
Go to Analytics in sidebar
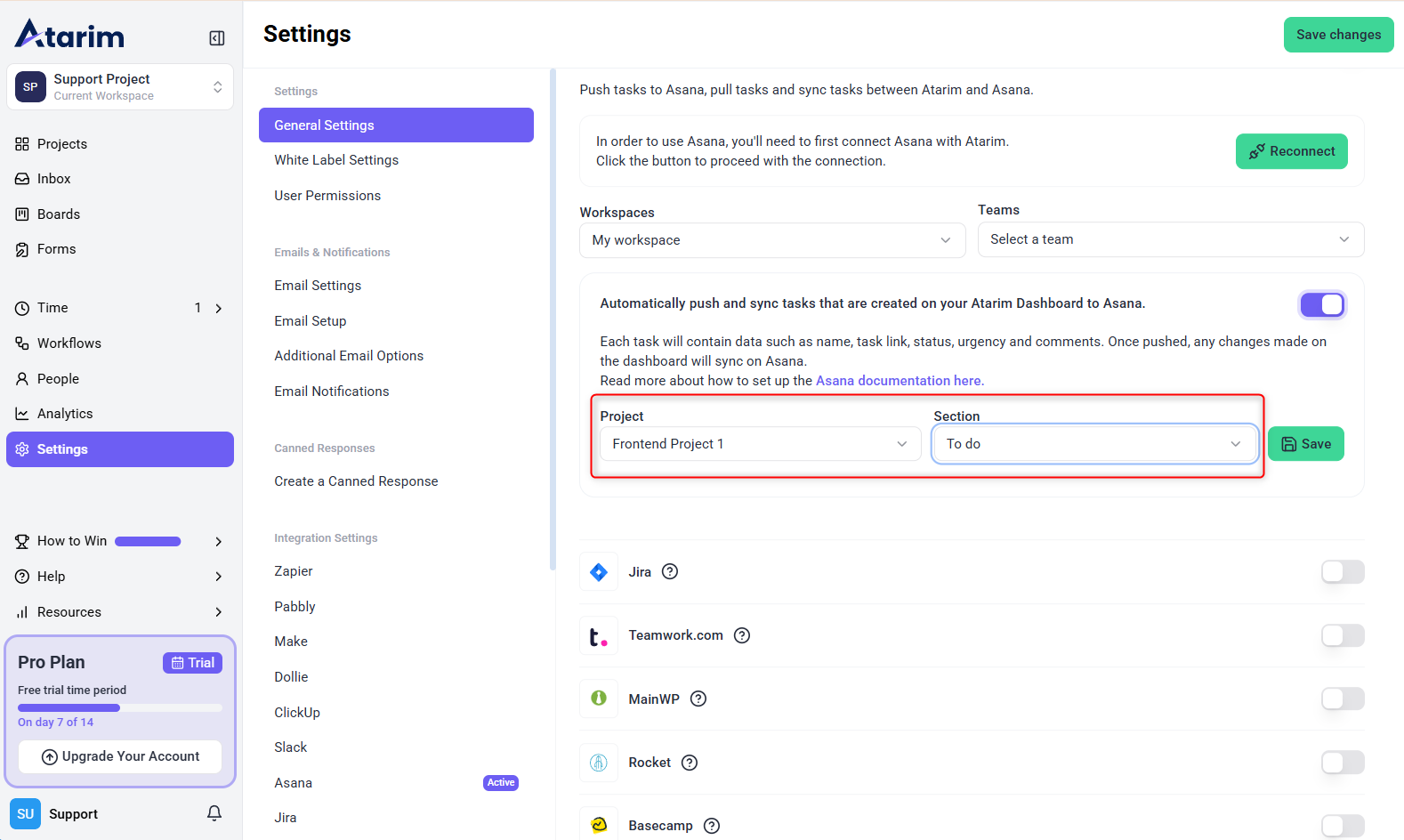point(65,414)
